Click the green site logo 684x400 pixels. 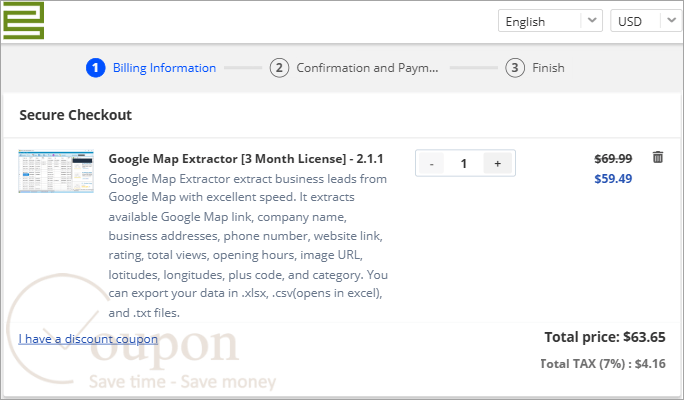point(24,21)
